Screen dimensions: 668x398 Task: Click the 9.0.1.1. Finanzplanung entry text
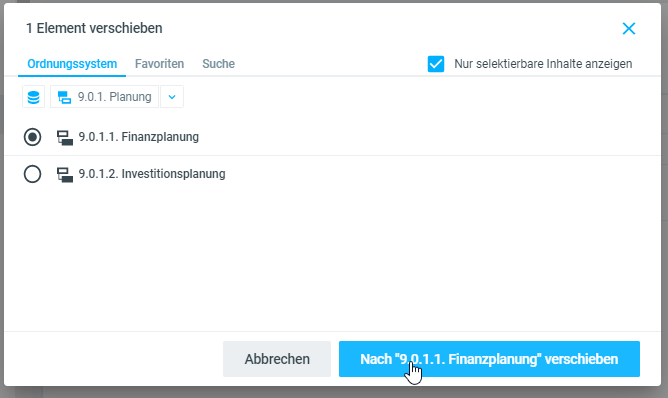click(138, 137)
